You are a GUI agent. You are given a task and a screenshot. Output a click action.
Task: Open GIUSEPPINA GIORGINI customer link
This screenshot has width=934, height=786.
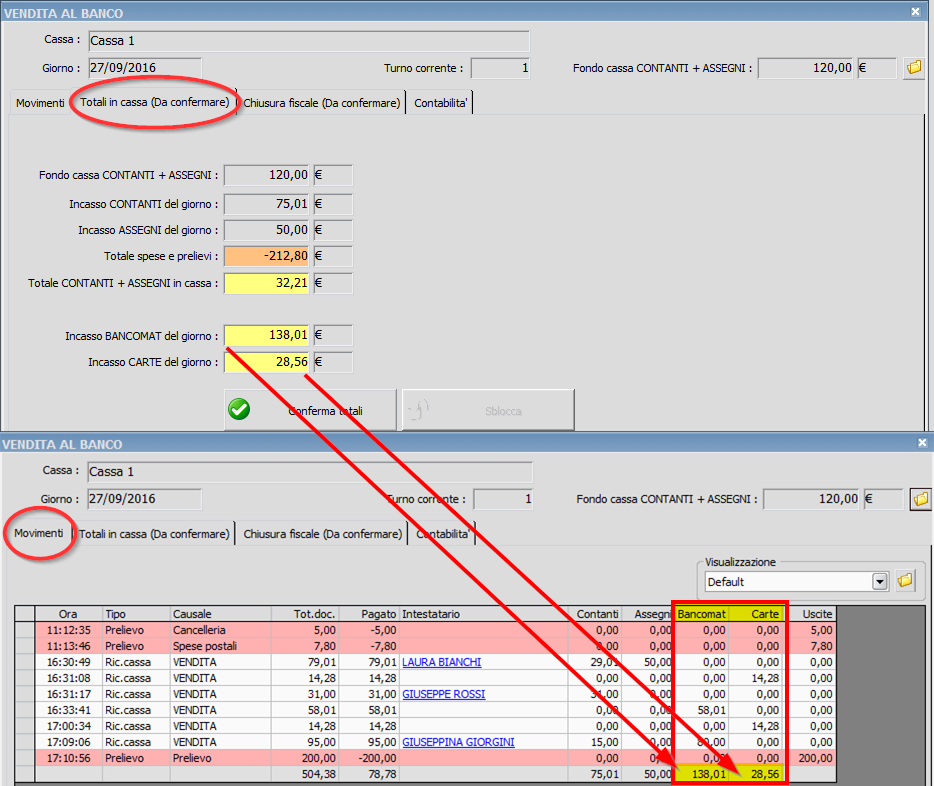point(458,743)
